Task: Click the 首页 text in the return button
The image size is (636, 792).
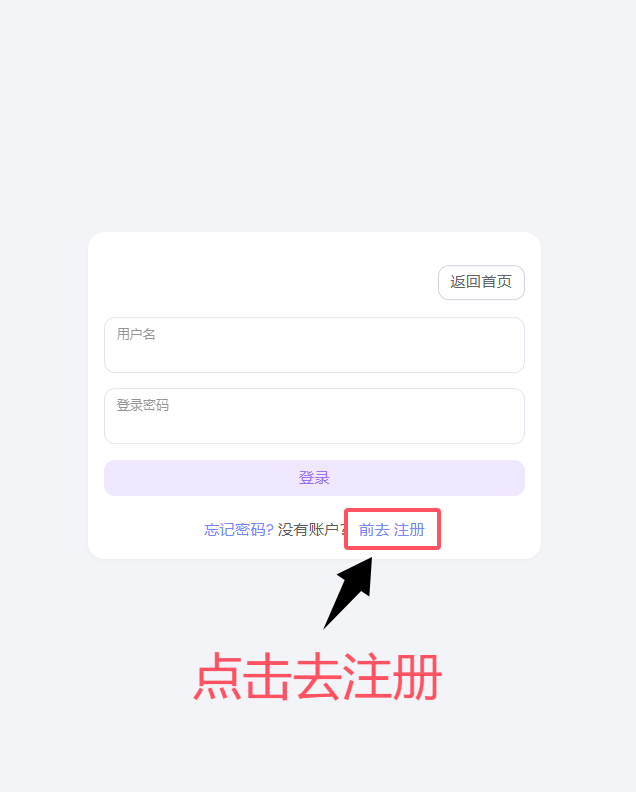Action: [x=497, y=282]
